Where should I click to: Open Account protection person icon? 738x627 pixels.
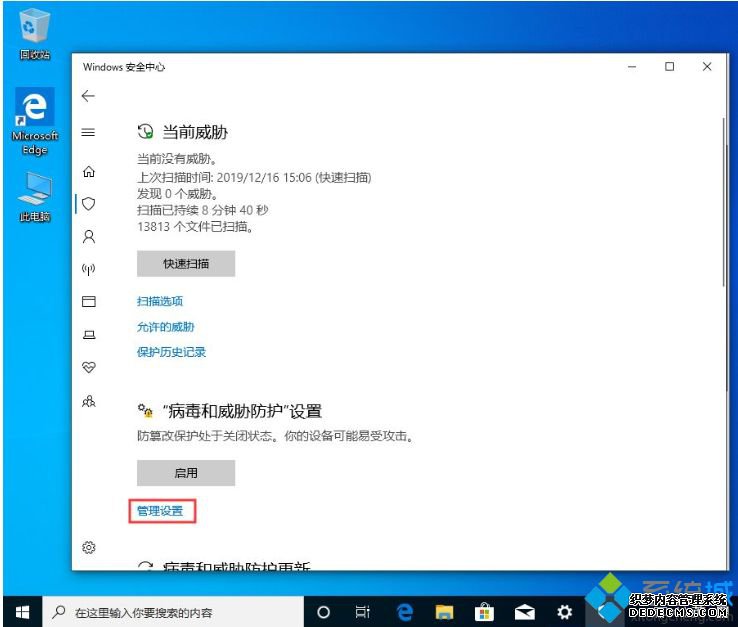click(88, 236)
